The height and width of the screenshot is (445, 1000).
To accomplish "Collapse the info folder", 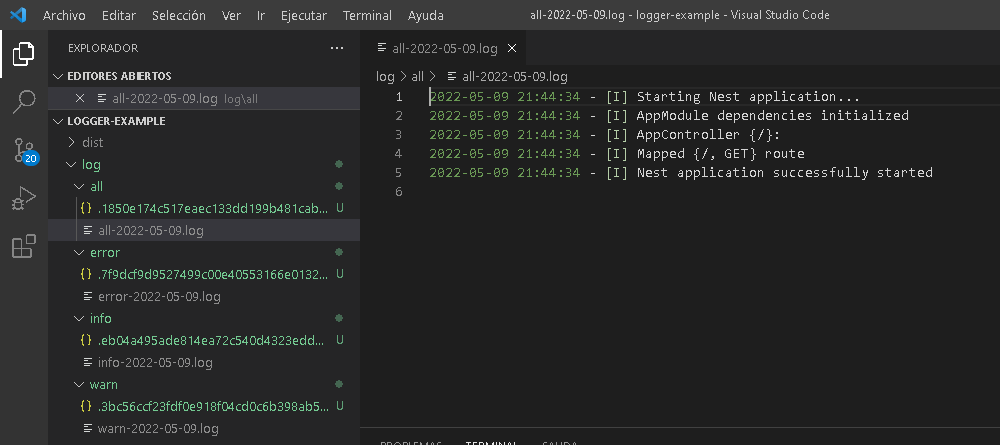I will point(79,318).
